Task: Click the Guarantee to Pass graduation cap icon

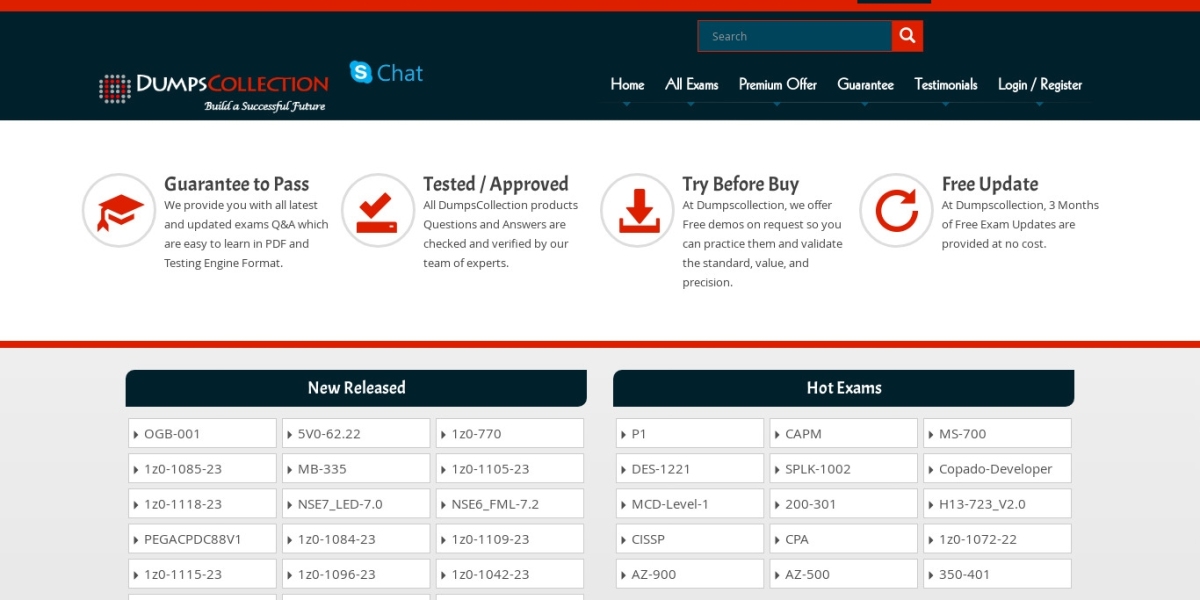Action: (119, 211)
